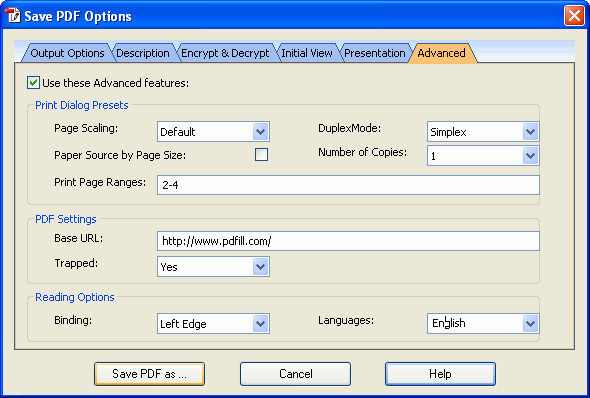This screenshot has width=590, height=398.
Task: Click the Print Page Ranges field
Action: coord(348,185)
